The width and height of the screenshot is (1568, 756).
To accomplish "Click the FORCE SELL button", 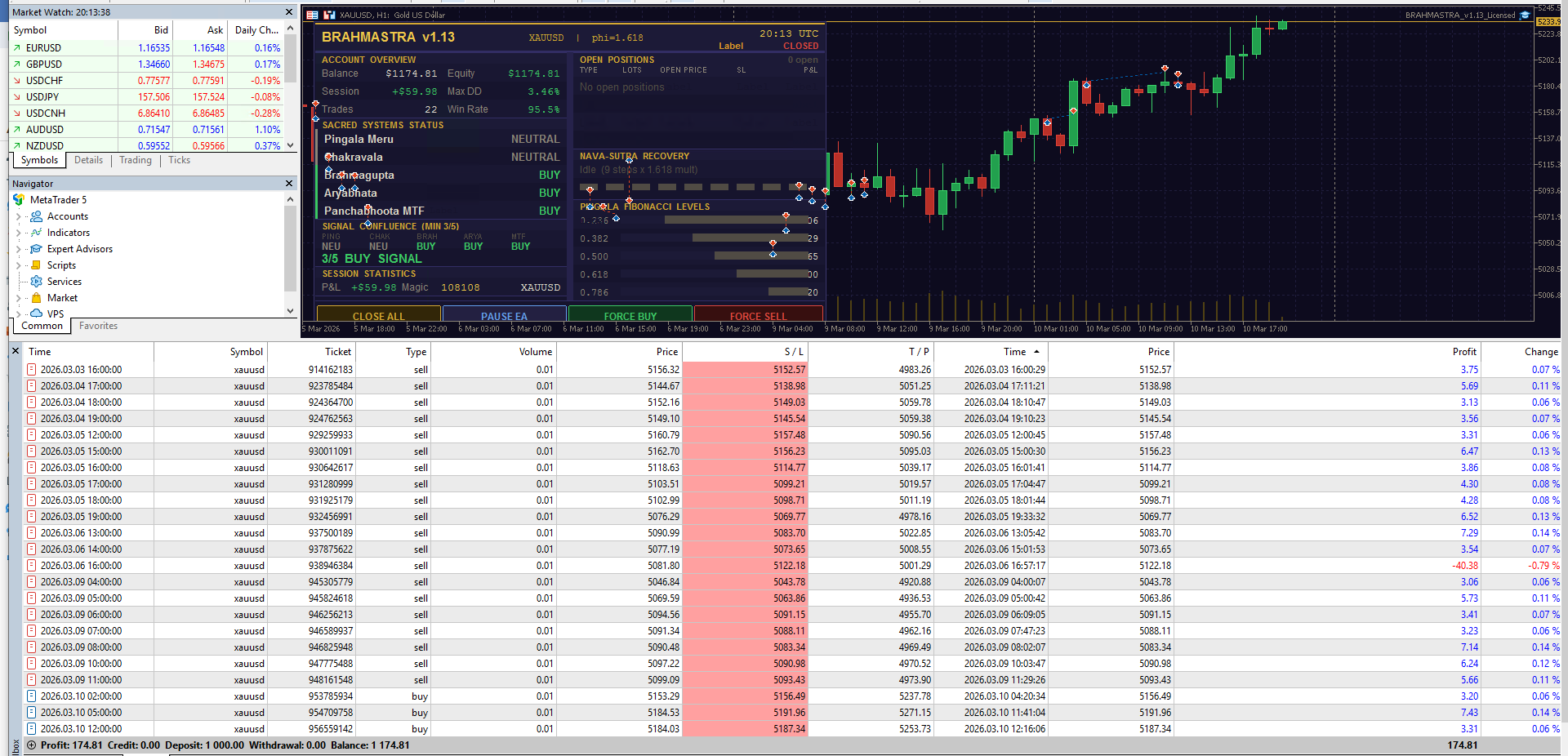I will tap(759, 314).
